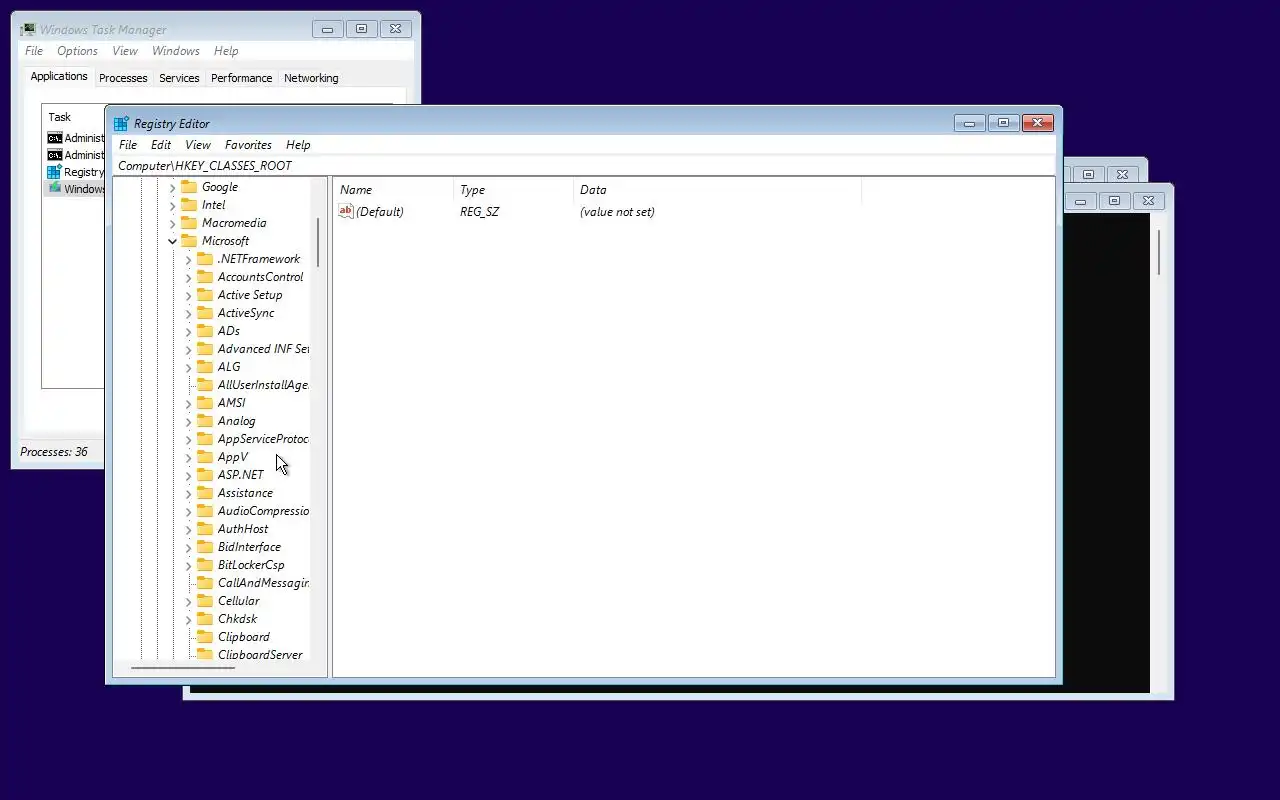Expand the Active Setup key
Viewport: 1280px width, 800px height.
click(188, 295)
